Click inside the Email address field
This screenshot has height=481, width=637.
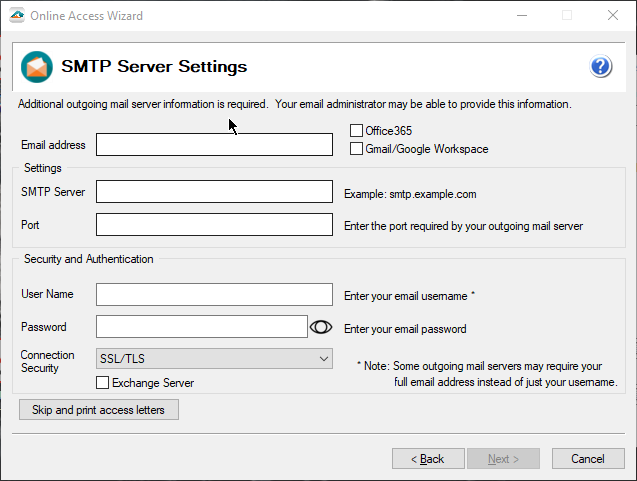click(x=214, y=145)
